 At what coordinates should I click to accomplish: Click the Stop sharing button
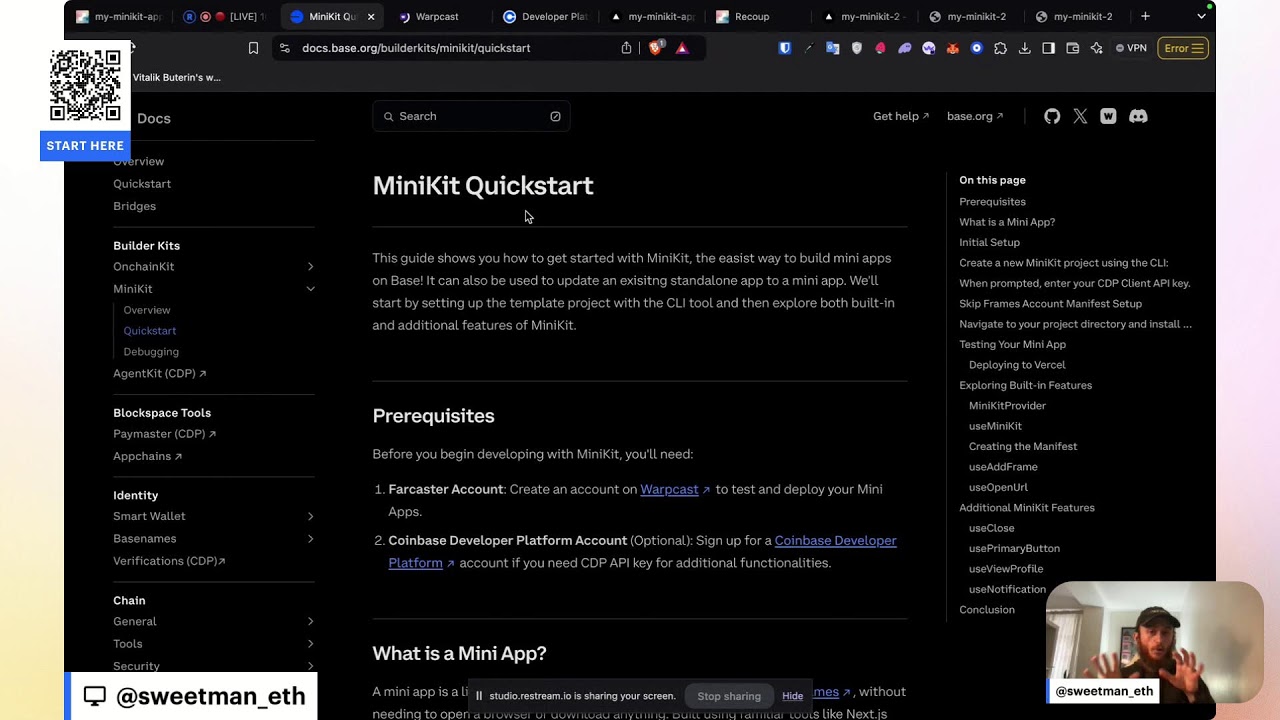(728, 696)
